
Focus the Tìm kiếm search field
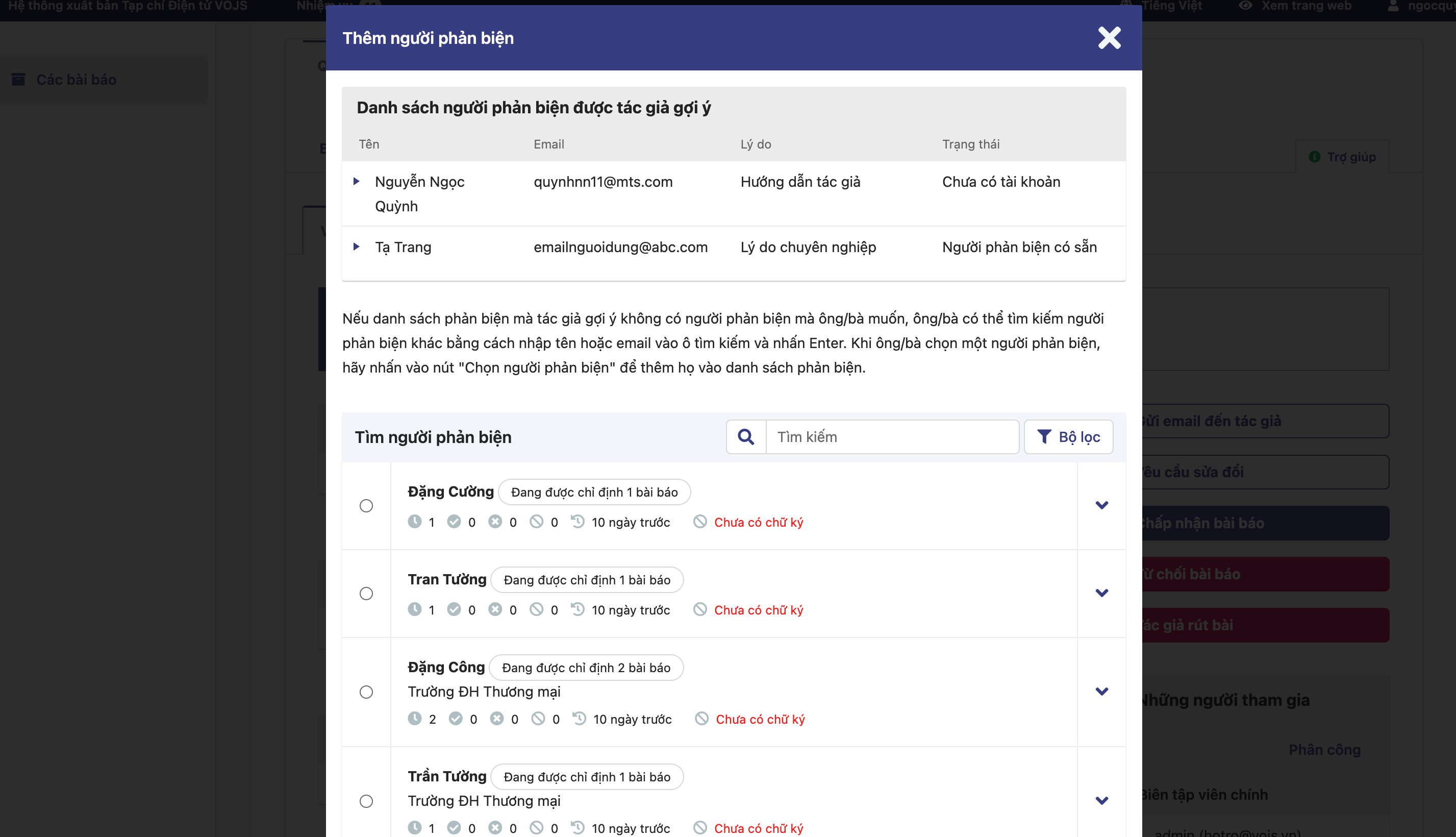coord(892,437)
